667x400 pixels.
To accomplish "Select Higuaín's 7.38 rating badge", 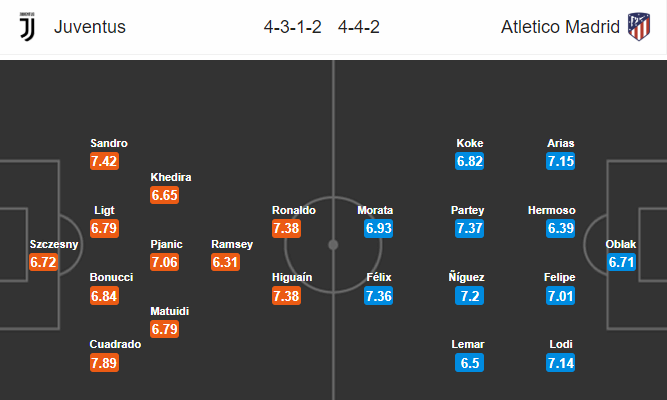I will tap(286, 295).
